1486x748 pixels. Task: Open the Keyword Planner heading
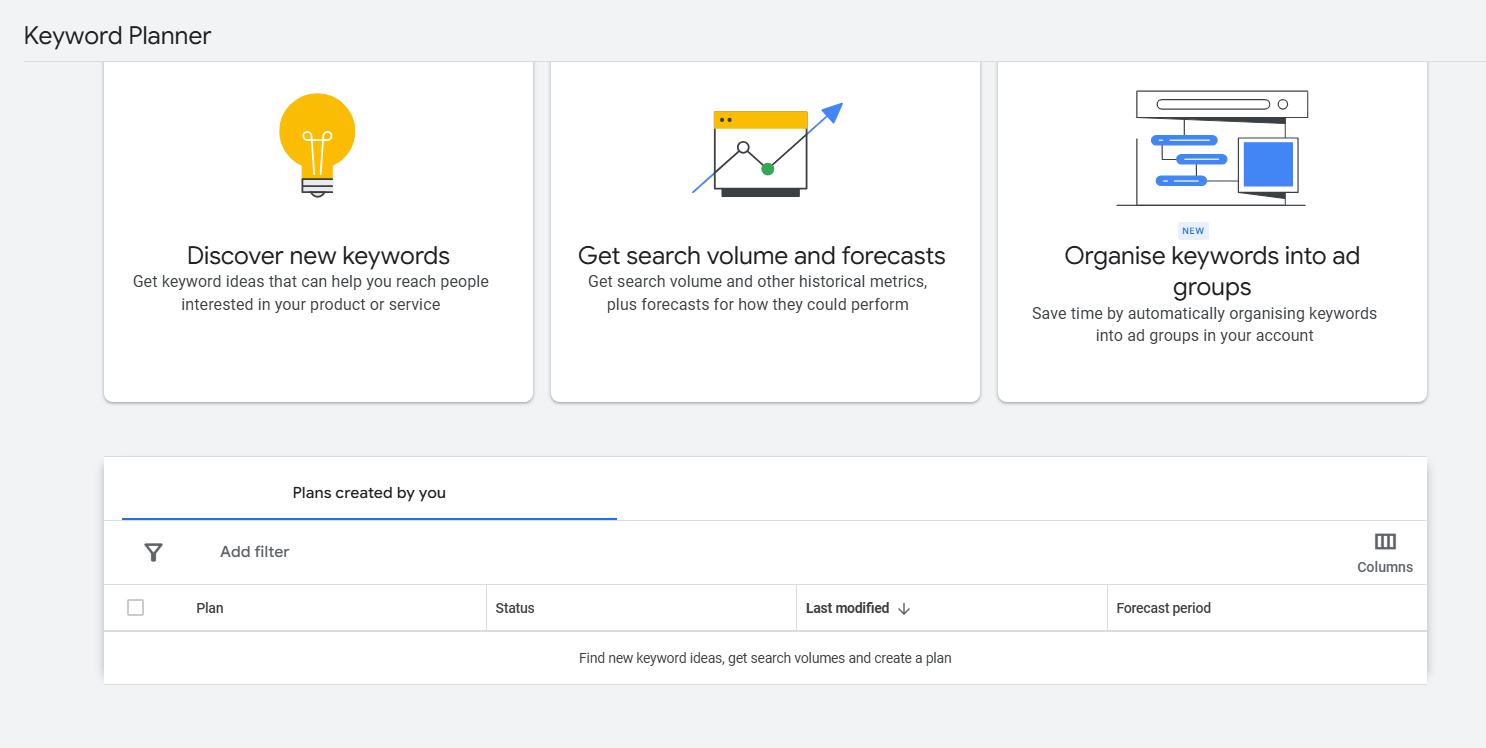click(117, 35)
